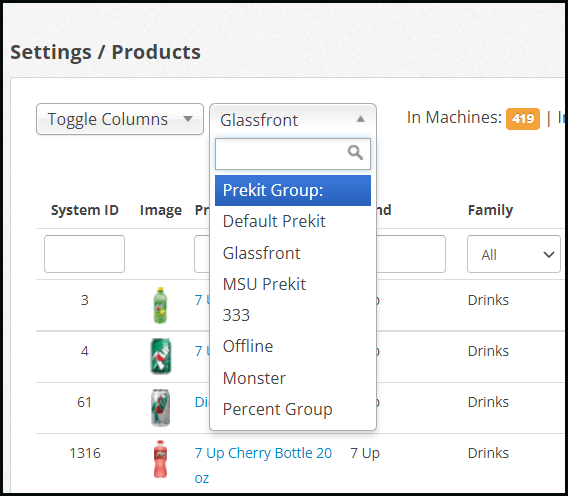Click the search magnifier icon in dropdown
Viewport: 568px width, 496px height.
pyautogui.click(x=355, y=153)
